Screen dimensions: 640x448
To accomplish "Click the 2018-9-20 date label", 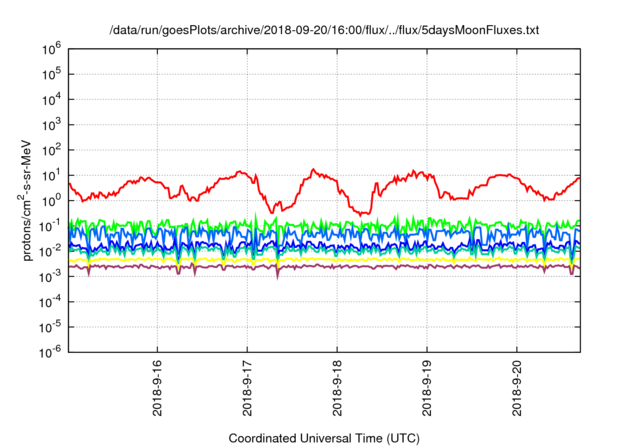I will point(517,388).
